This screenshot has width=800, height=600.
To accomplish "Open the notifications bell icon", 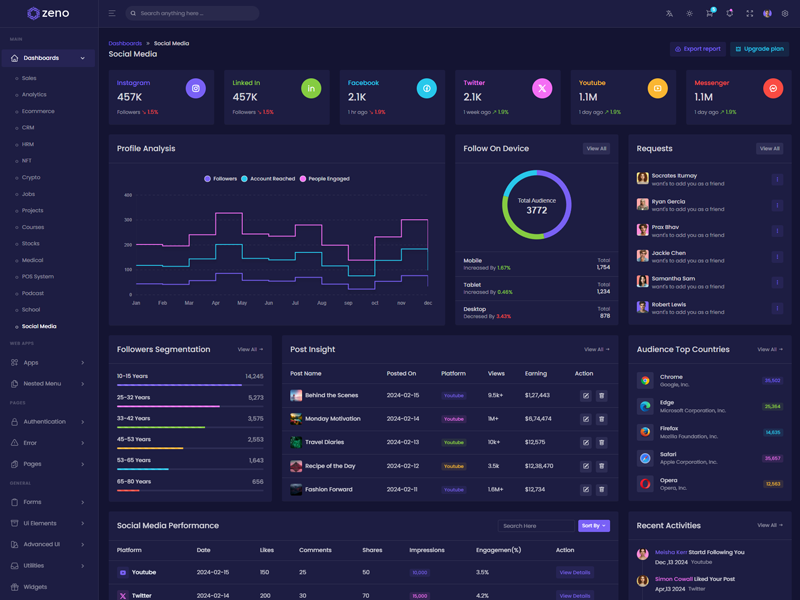I will 729,13.
